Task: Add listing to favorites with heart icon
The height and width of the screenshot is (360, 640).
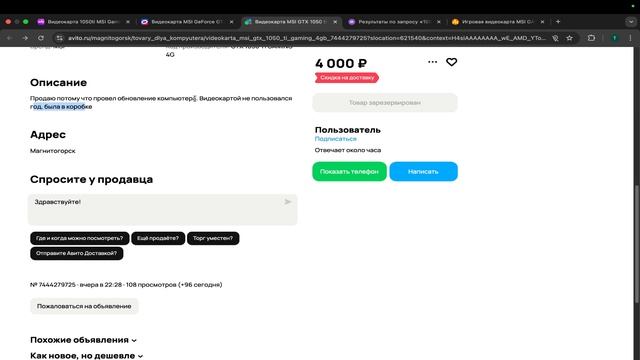Action: point(451,62)
